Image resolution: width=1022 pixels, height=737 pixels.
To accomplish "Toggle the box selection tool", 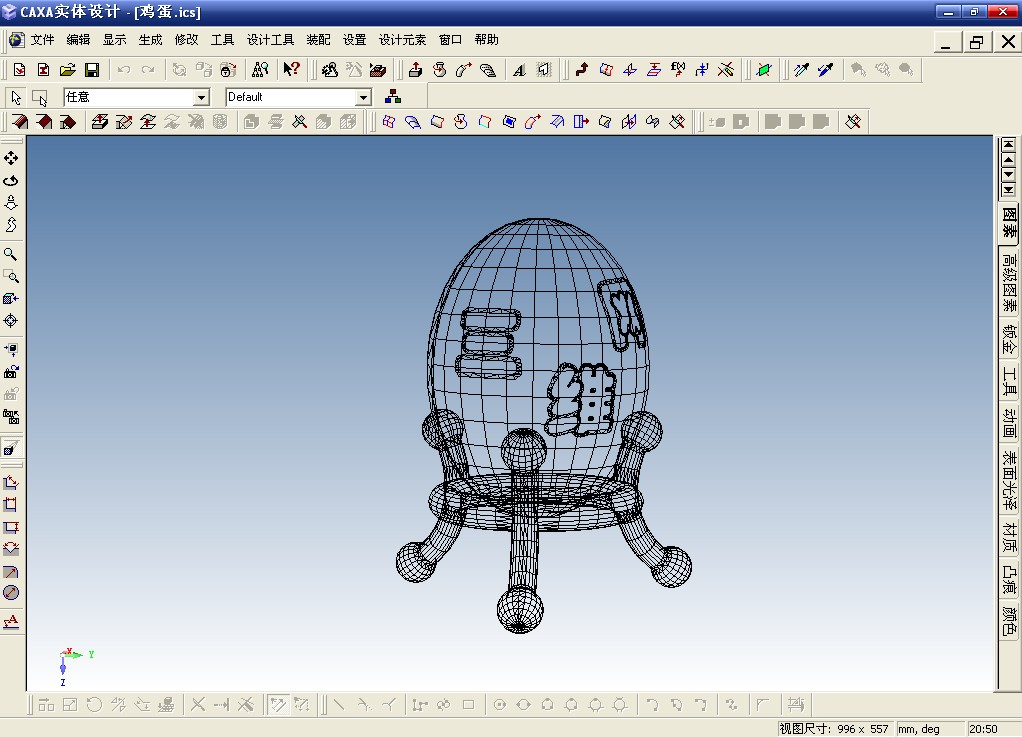I will point(40,97).
